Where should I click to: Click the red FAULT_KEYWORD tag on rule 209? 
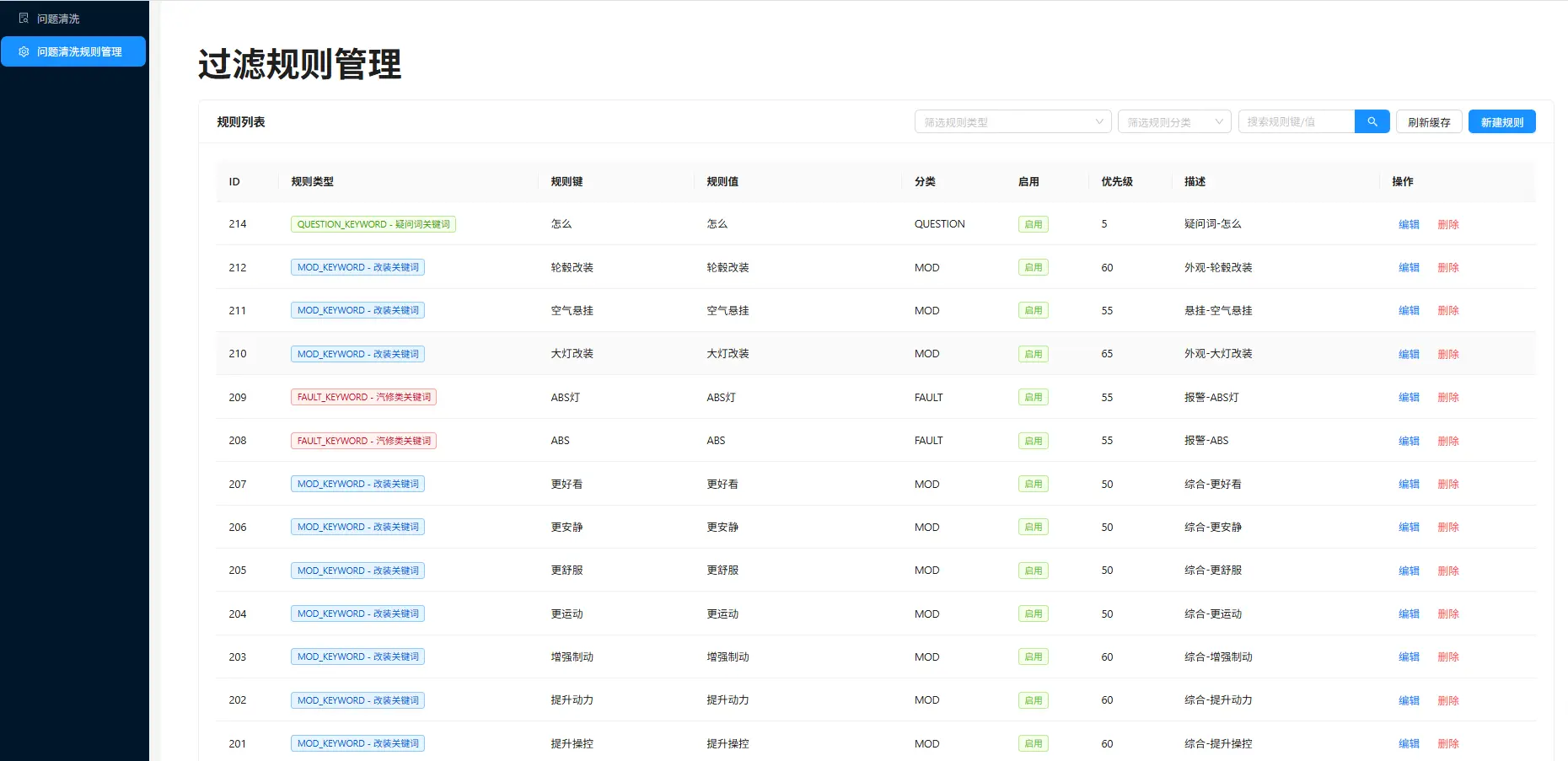click(363, 397)
